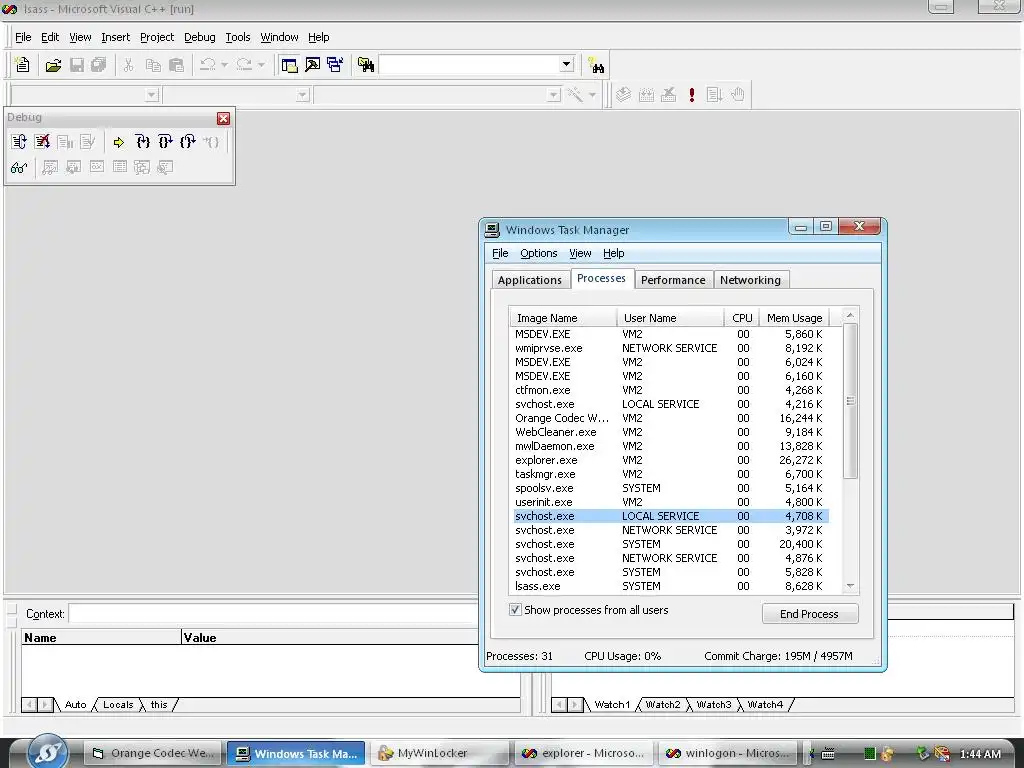The height and width of the screenshot is (768, 1024).
Task: Open the Redo history dropdown arrow
Action: tap(261, 65)
